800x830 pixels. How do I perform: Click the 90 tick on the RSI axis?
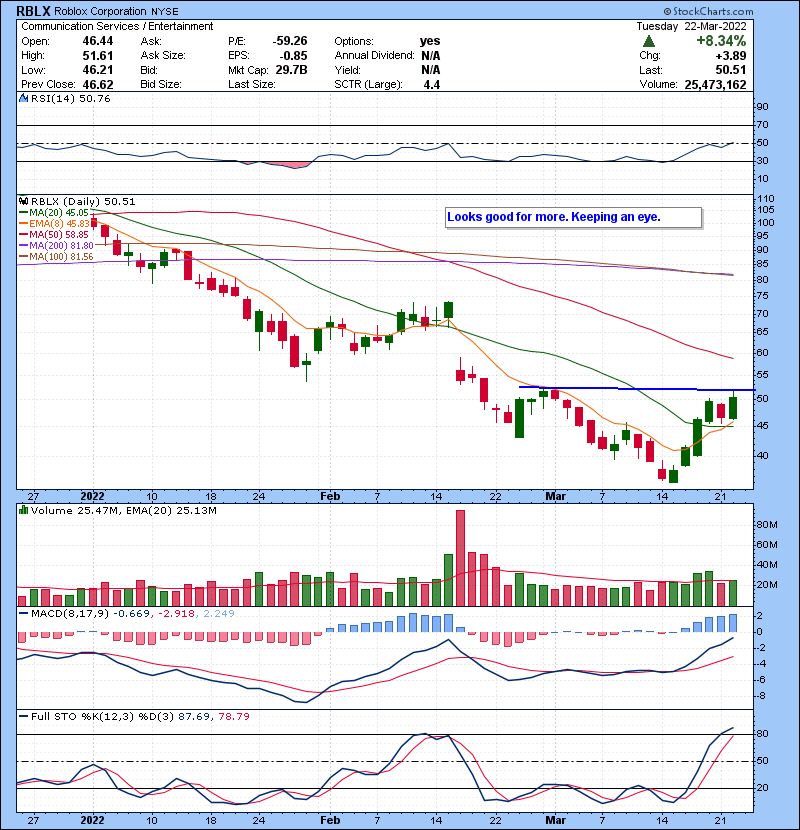coord(762,107)
